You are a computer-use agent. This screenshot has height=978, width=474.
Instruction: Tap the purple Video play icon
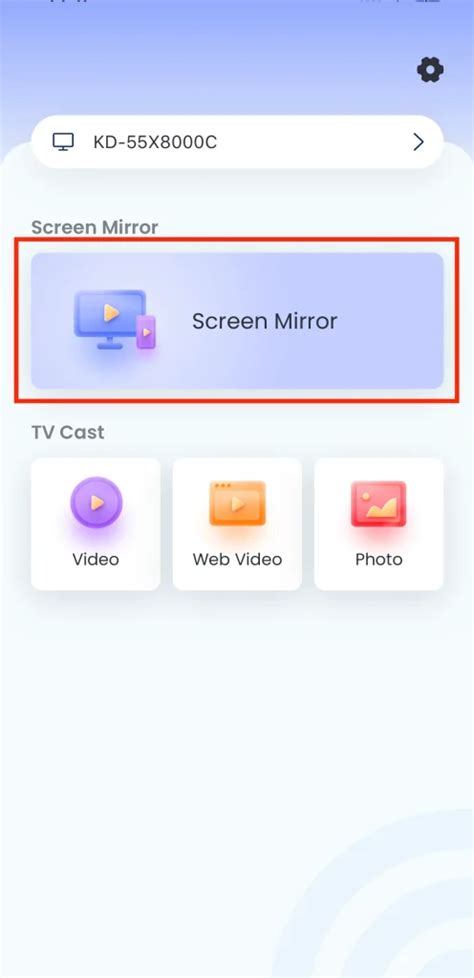(x=96, y=503)
